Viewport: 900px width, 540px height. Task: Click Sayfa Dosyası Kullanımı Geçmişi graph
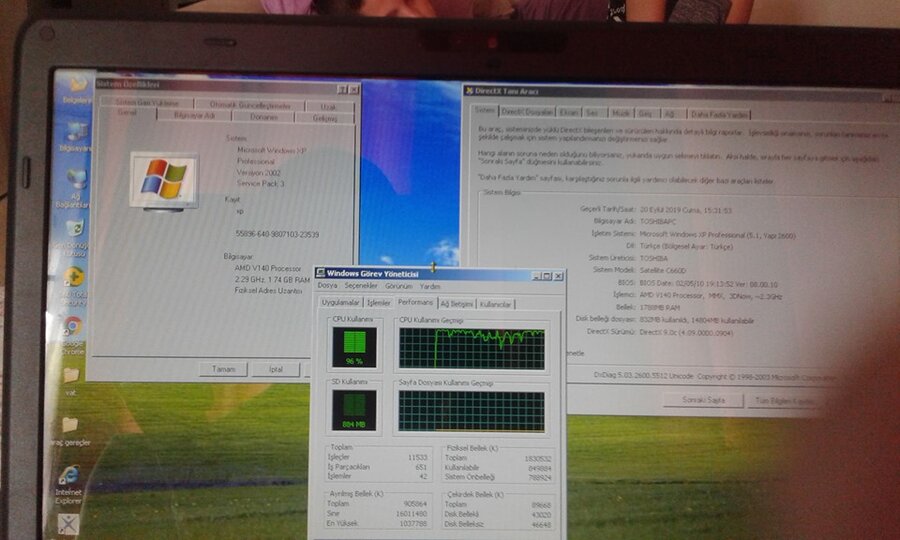[471, 411]
